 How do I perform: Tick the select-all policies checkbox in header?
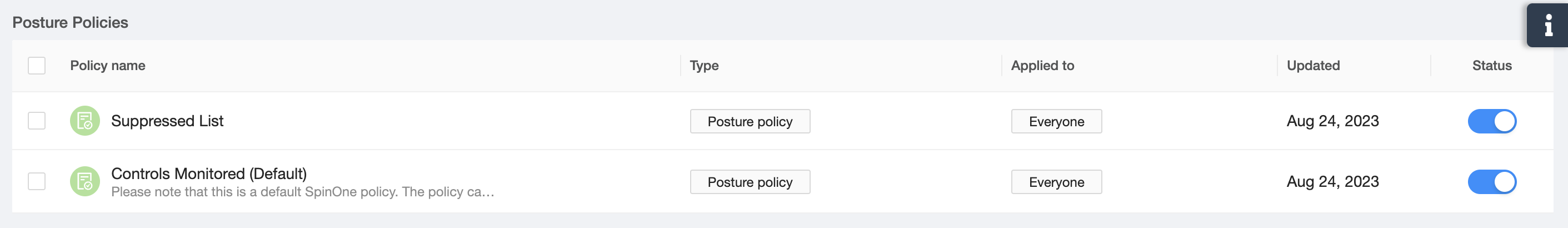coord(37,66)
